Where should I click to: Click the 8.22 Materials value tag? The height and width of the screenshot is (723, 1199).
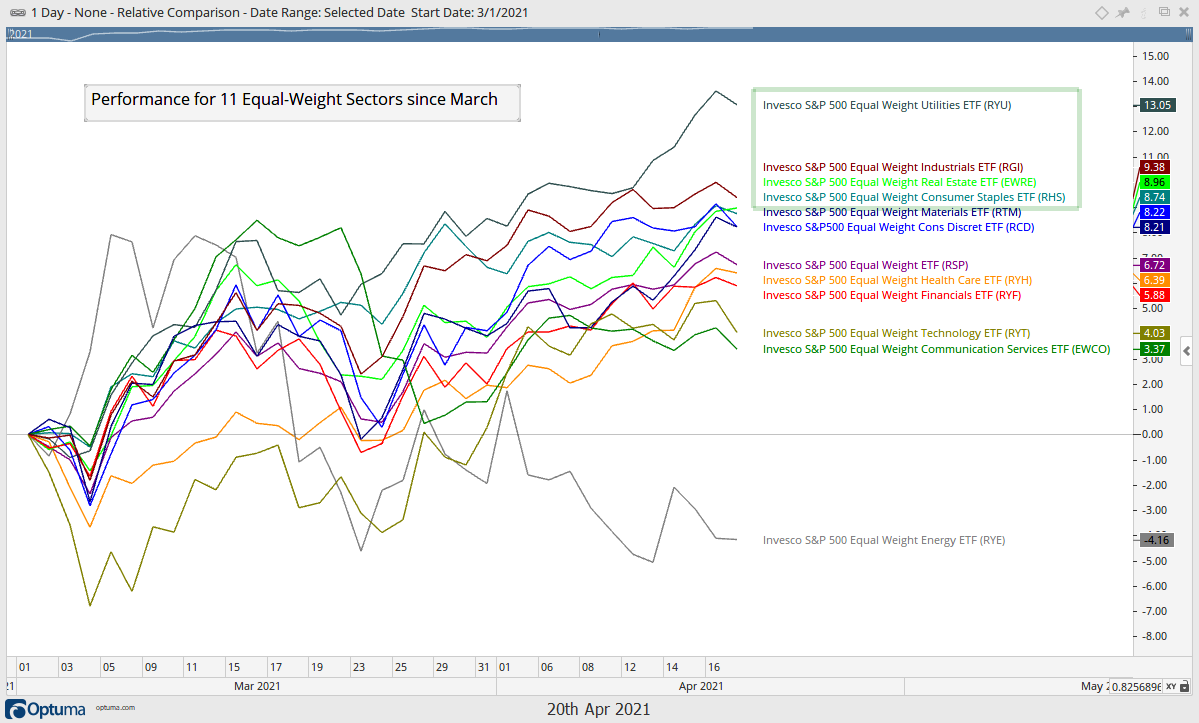[x=1154, y=212]
